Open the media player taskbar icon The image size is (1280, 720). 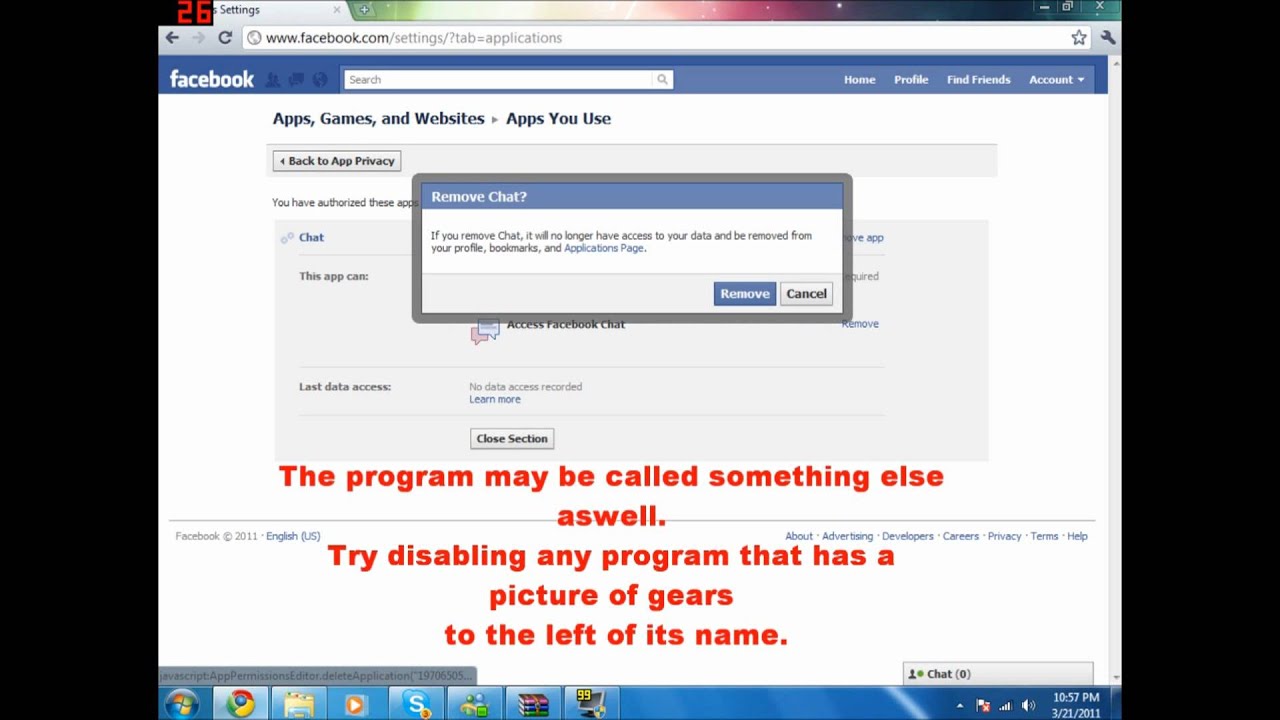(x=356, y=704)
